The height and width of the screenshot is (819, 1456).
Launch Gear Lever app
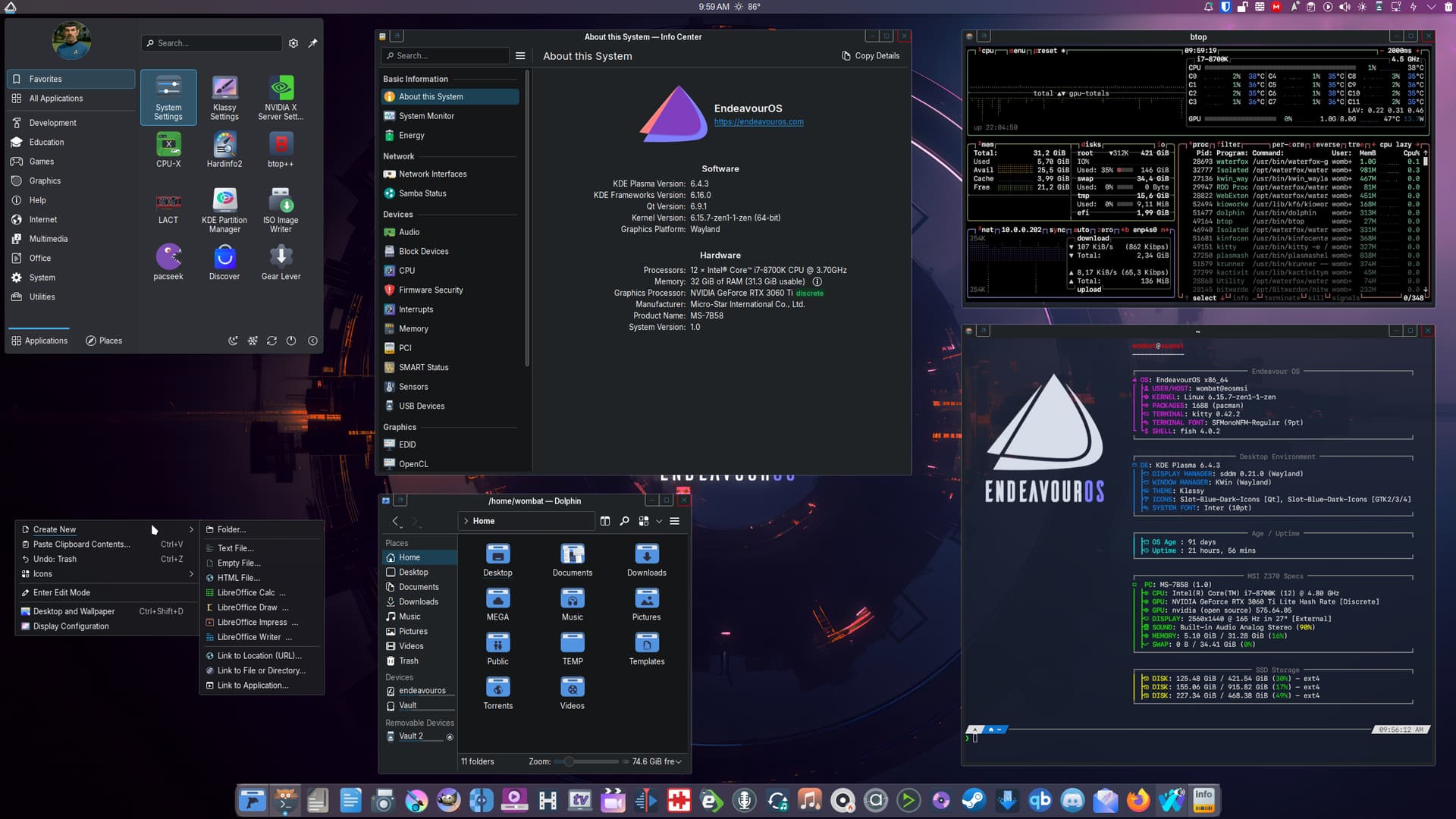pyautogui.click(x=281, y=262)
